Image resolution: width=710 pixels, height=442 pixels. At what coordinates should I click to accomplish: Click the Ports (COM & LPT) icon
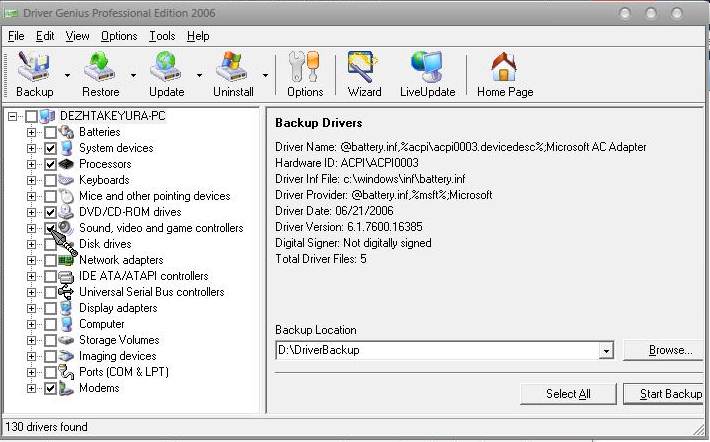coord(66,372)
